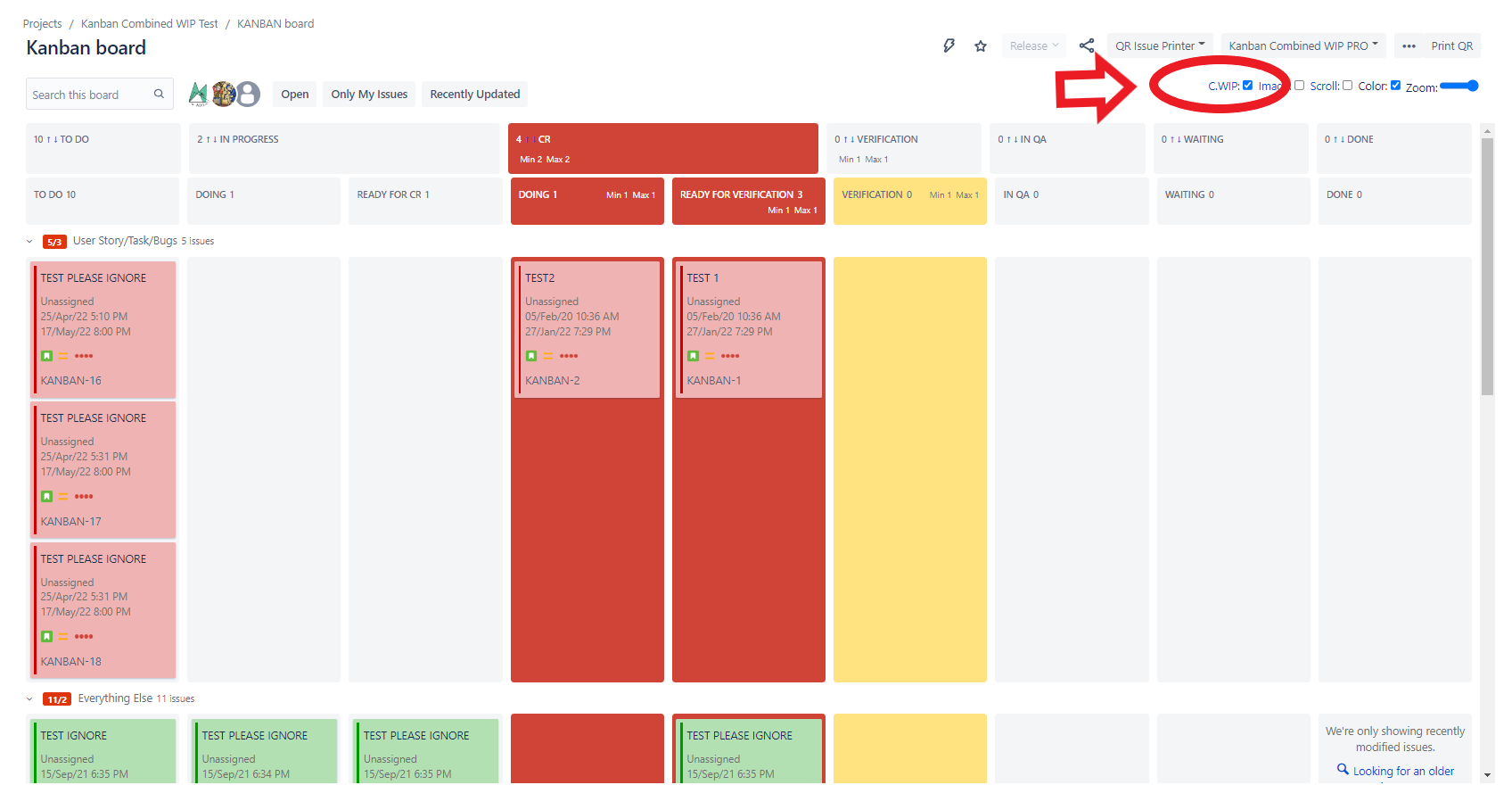Collapse the User Story/Task/Bugs swimlane

tap(29, 242)
